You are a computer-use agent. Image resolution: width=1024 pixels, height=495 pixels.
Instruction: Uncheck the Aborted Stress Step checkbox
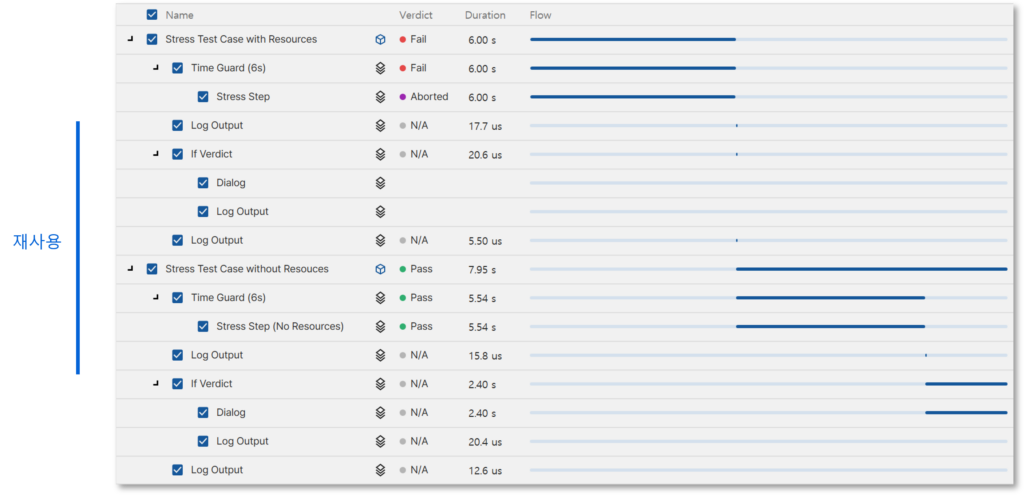[x=203, y=97]
